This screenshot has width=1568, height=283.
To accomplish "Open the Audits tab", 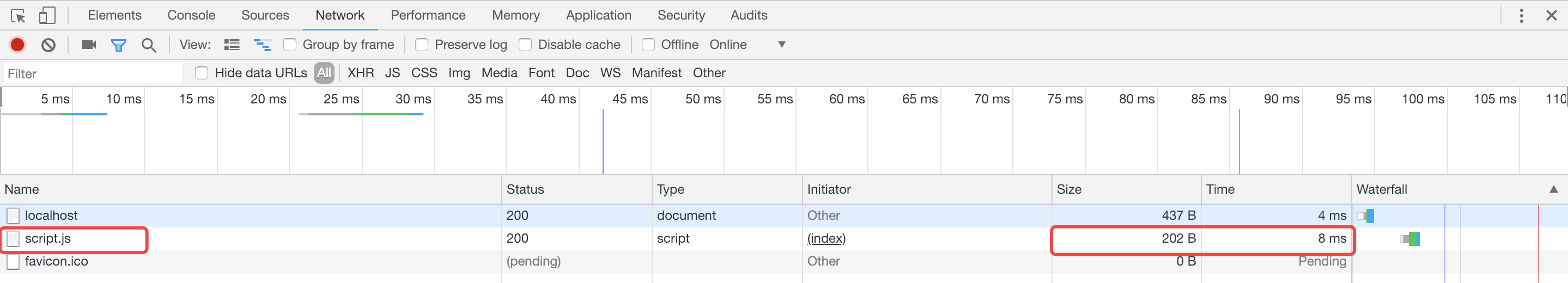I will click(x=749, y=15).
